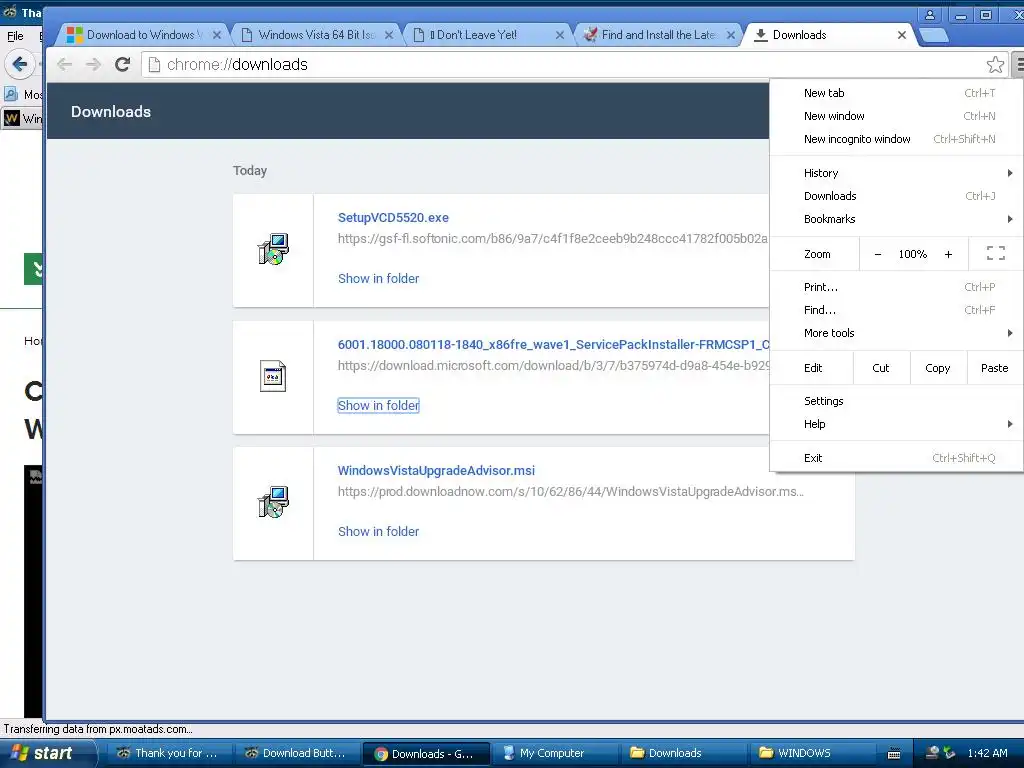Open Settings from the Chrome menu
The width and height of the screenshot is (1024, 768).
point(896,401)
